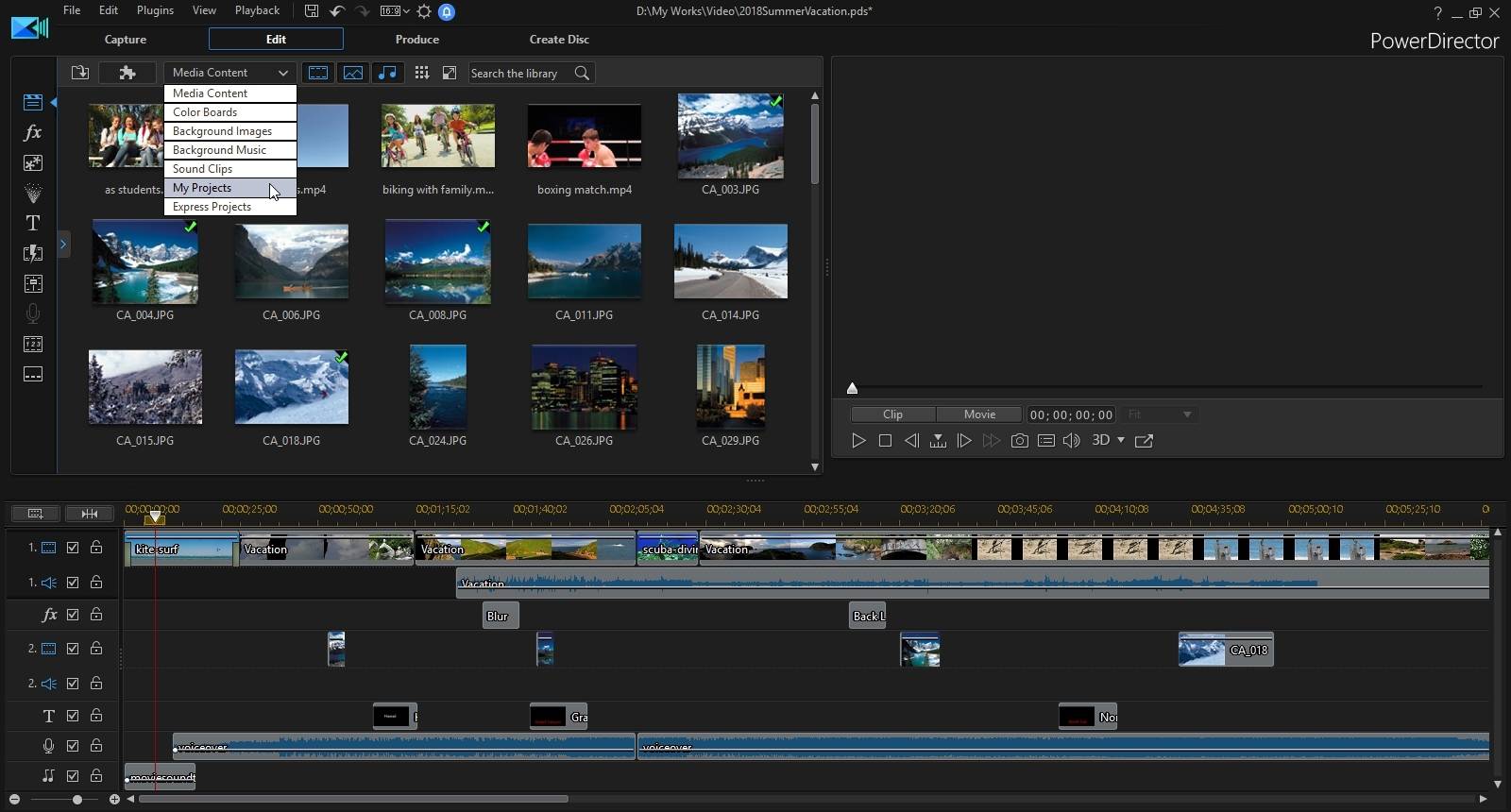Disable video track 1 checkbox
The width and height of the screenshot is (1511, 812).
pyautogui.click(x=73, y=548)
